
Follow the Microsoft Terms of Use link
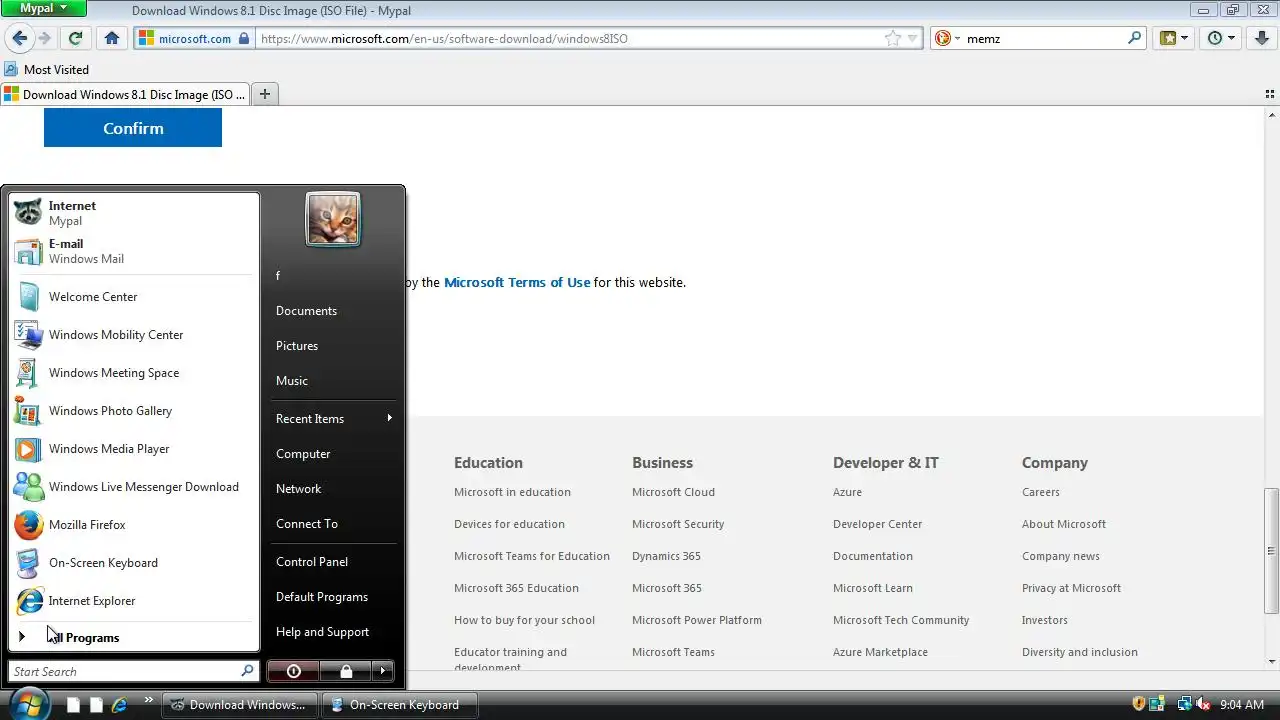[x=517, y=282]
